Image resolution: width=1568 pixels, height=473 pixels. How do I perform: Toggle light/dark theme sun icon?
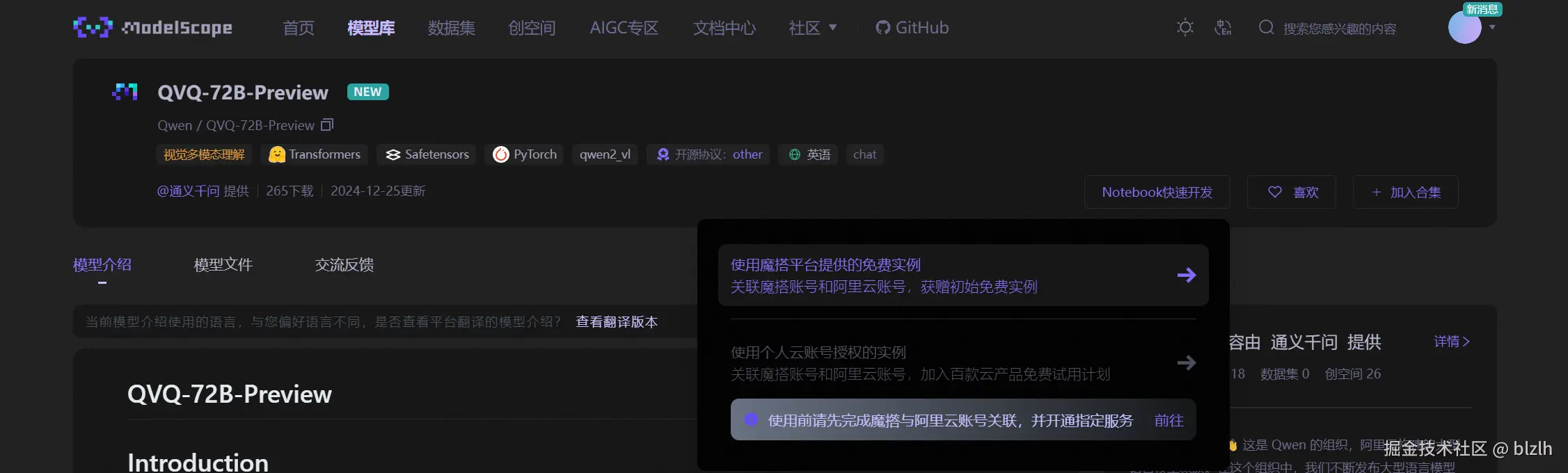(x=1185, y=28)
